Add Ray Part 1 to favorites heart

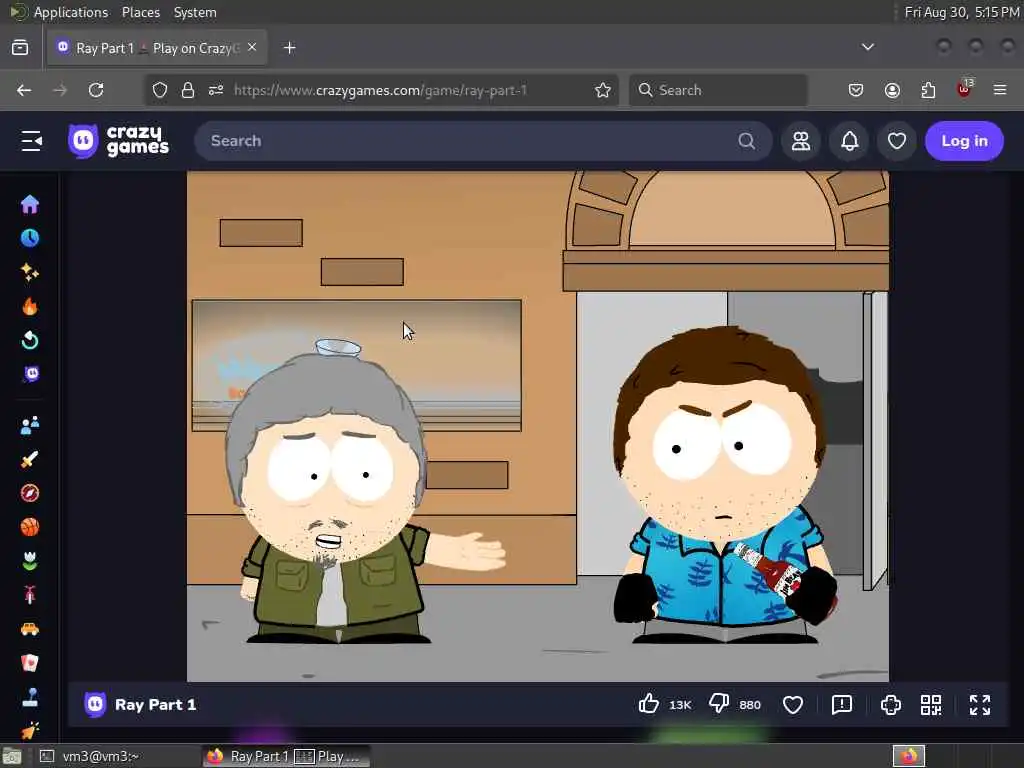point(793,705)
